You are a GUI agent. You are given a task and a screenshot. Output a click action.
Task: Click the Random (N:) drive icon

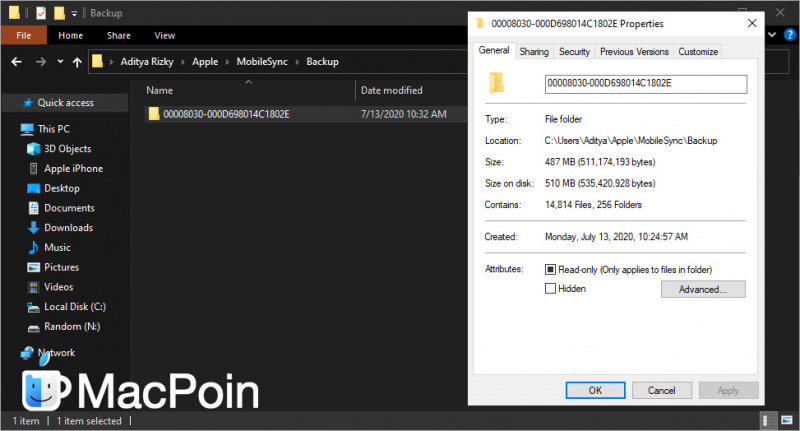tap(34, 328)
